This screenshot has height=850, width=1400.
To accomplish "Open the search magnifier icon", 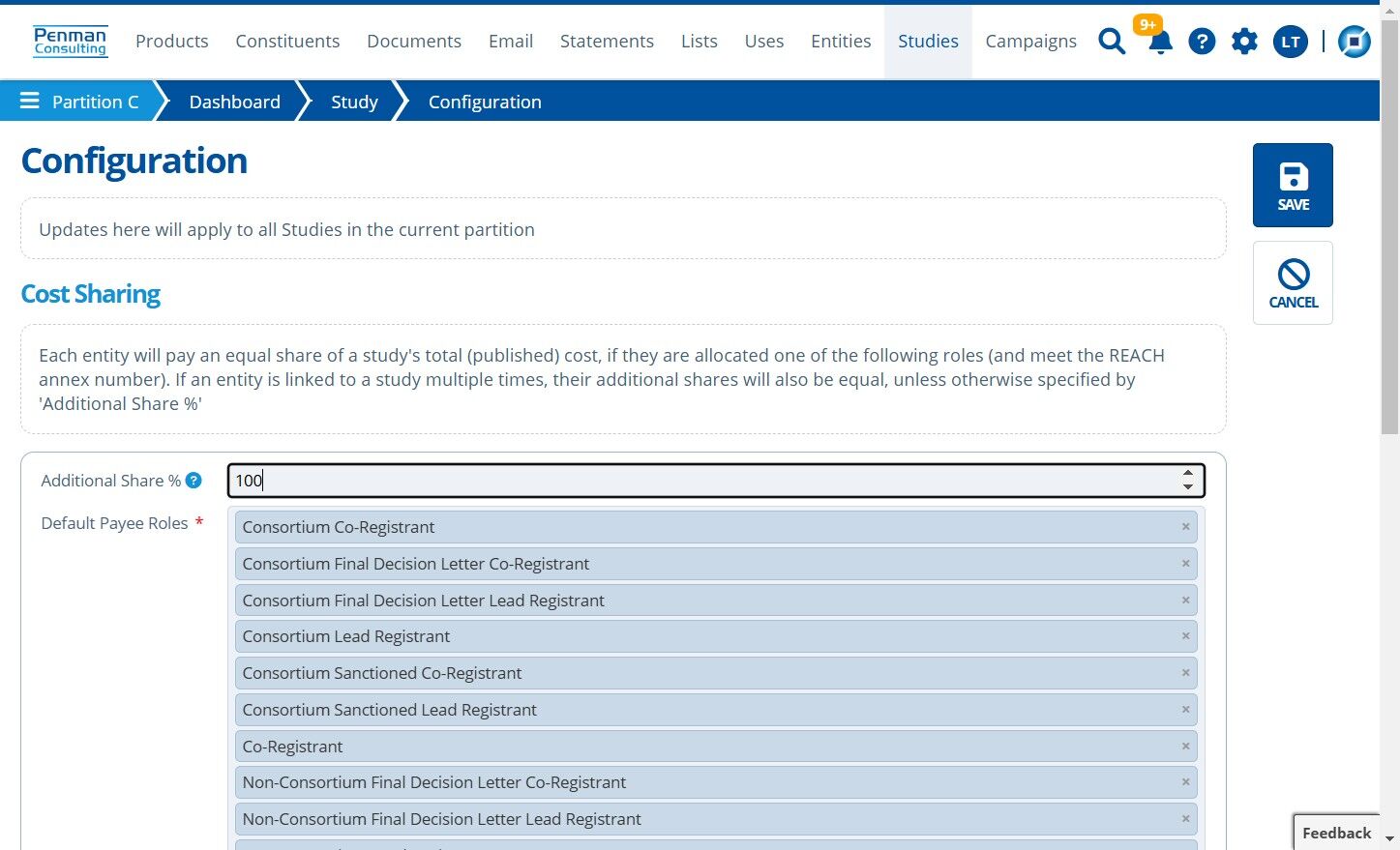I will click(x=1112, y=42).
